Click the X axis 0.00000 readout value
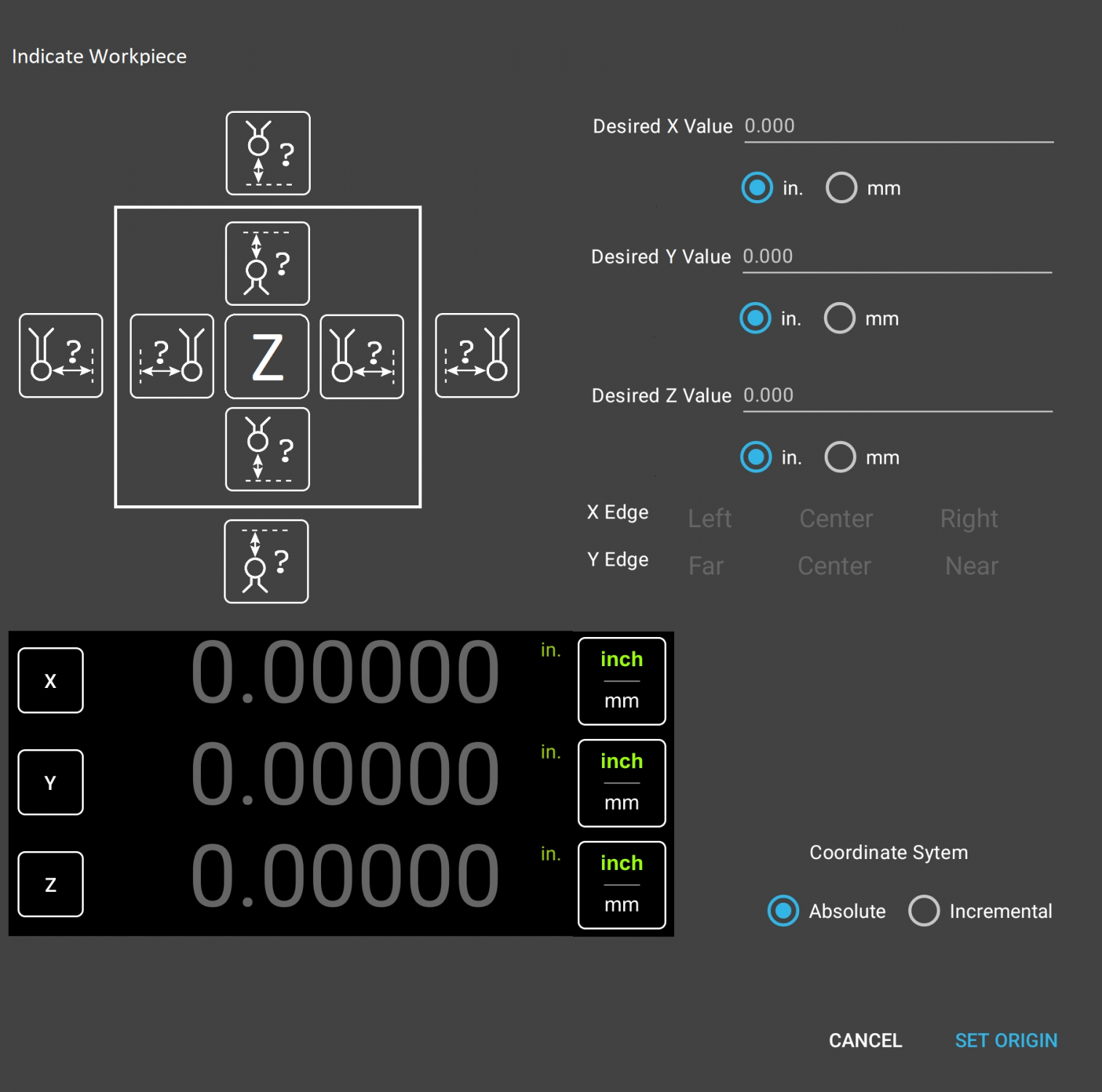This screenshot has height=1092, width=1102. click(345, 672)
